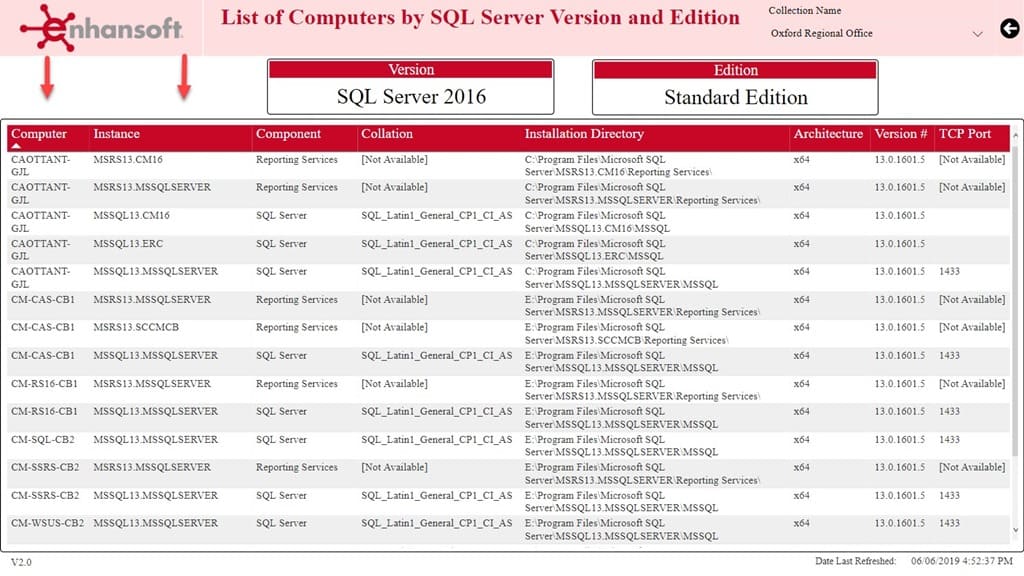
Task: Sort by the Instance column header
Action: coord(116,134)
